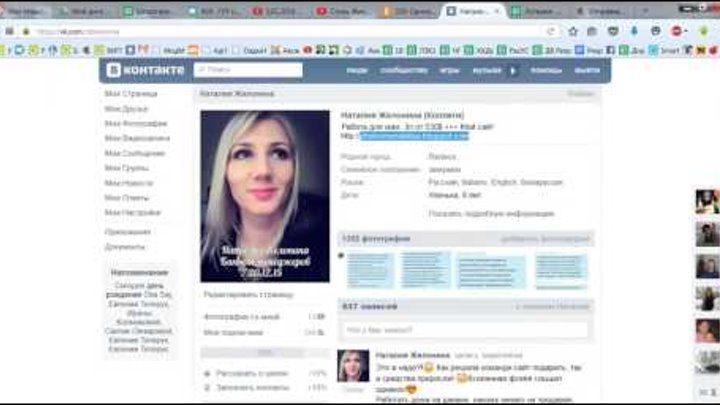The height and width of the screenshot is (405, 720).
Task: Click the large profile photo
Action: tap(264, 195)
